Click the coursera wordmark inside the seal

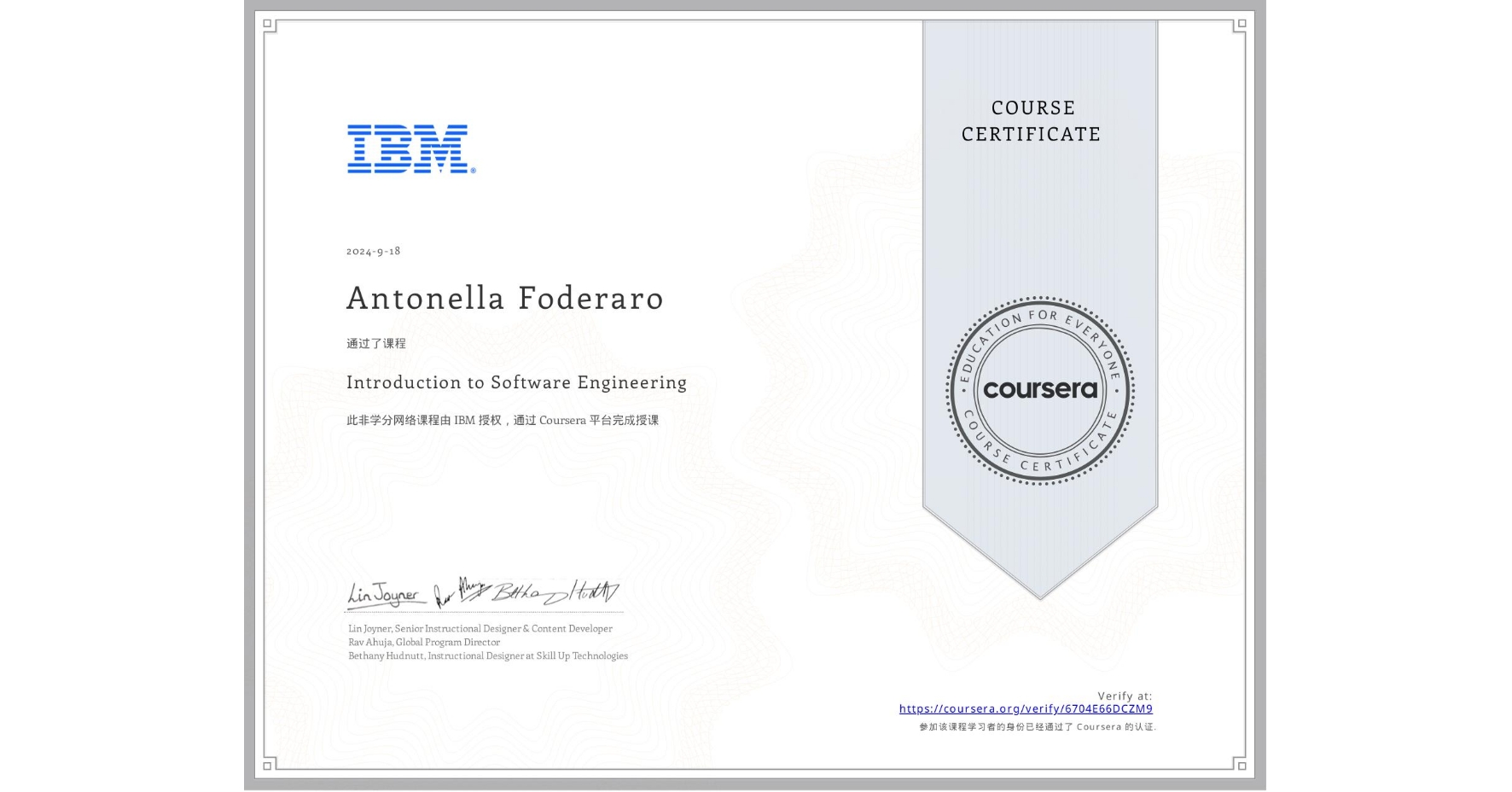tap(1041, 390)
